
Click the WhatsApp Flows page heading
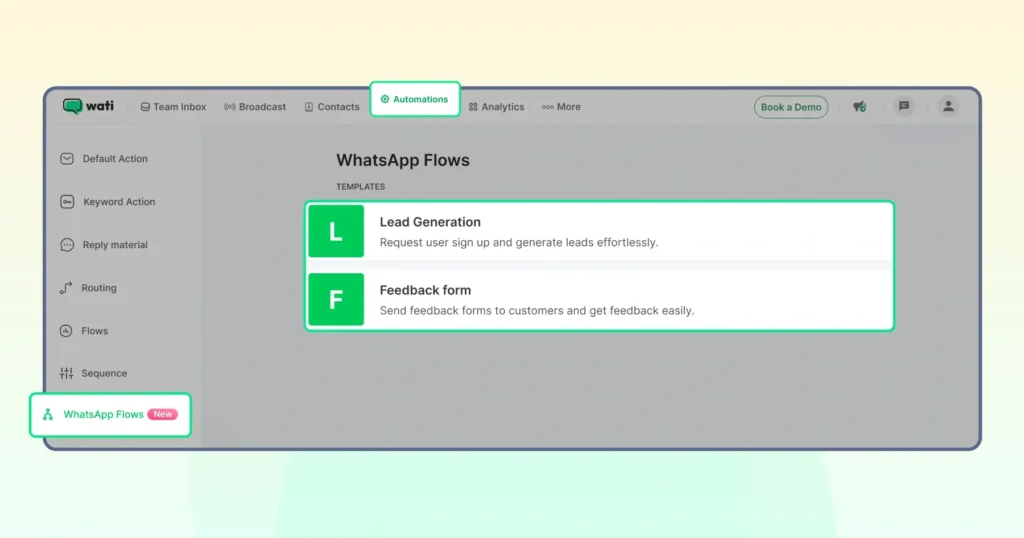coord(402,160)
